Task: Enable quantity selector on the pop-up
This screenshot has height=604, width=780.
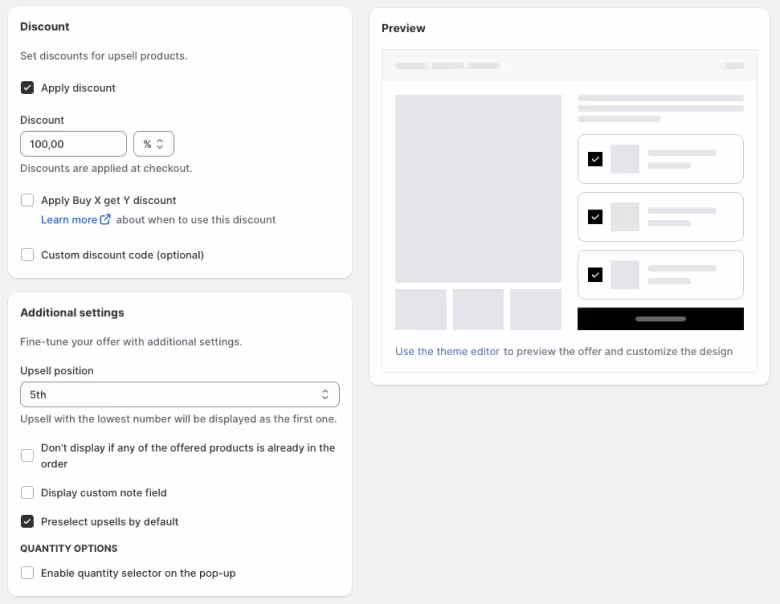Action: [27, 573]
